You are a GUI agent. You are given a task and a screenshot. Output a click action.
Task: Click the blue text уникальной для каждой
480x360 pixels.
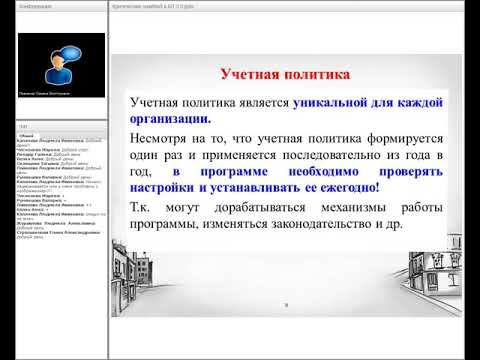coord(368,102)
